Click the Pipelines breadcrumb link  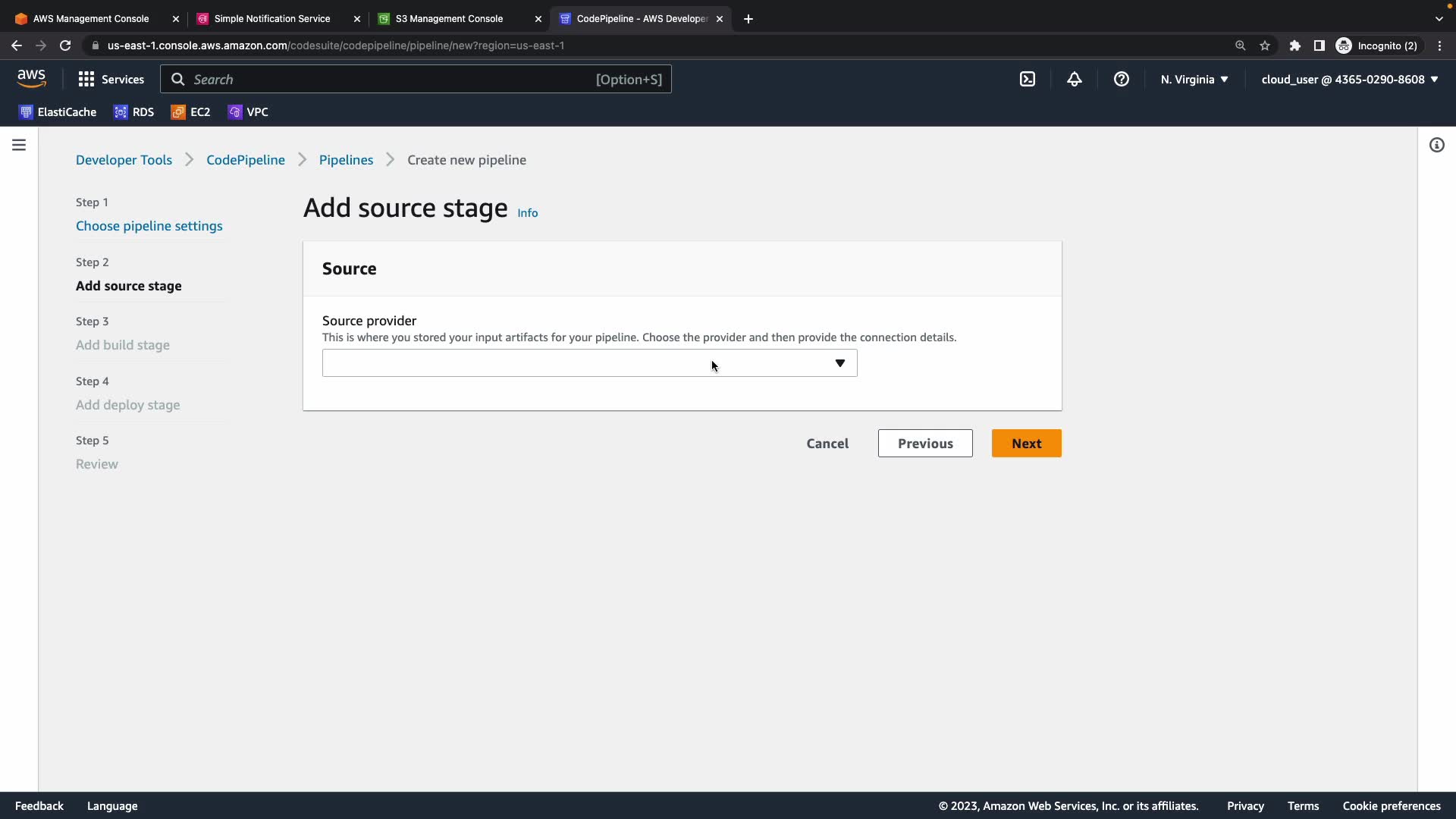pyautogui.click(x=346, y=160)
